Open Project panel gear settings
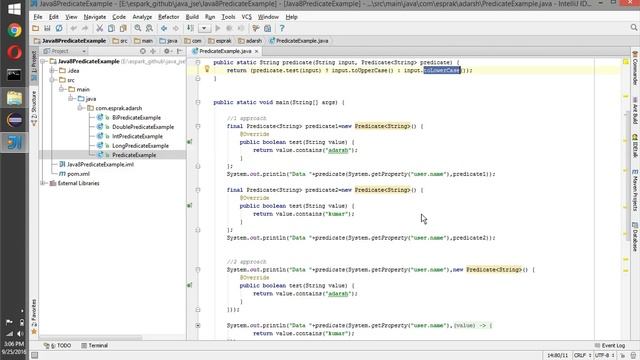This screenshot has width=640, height=360. click(167, 51)
